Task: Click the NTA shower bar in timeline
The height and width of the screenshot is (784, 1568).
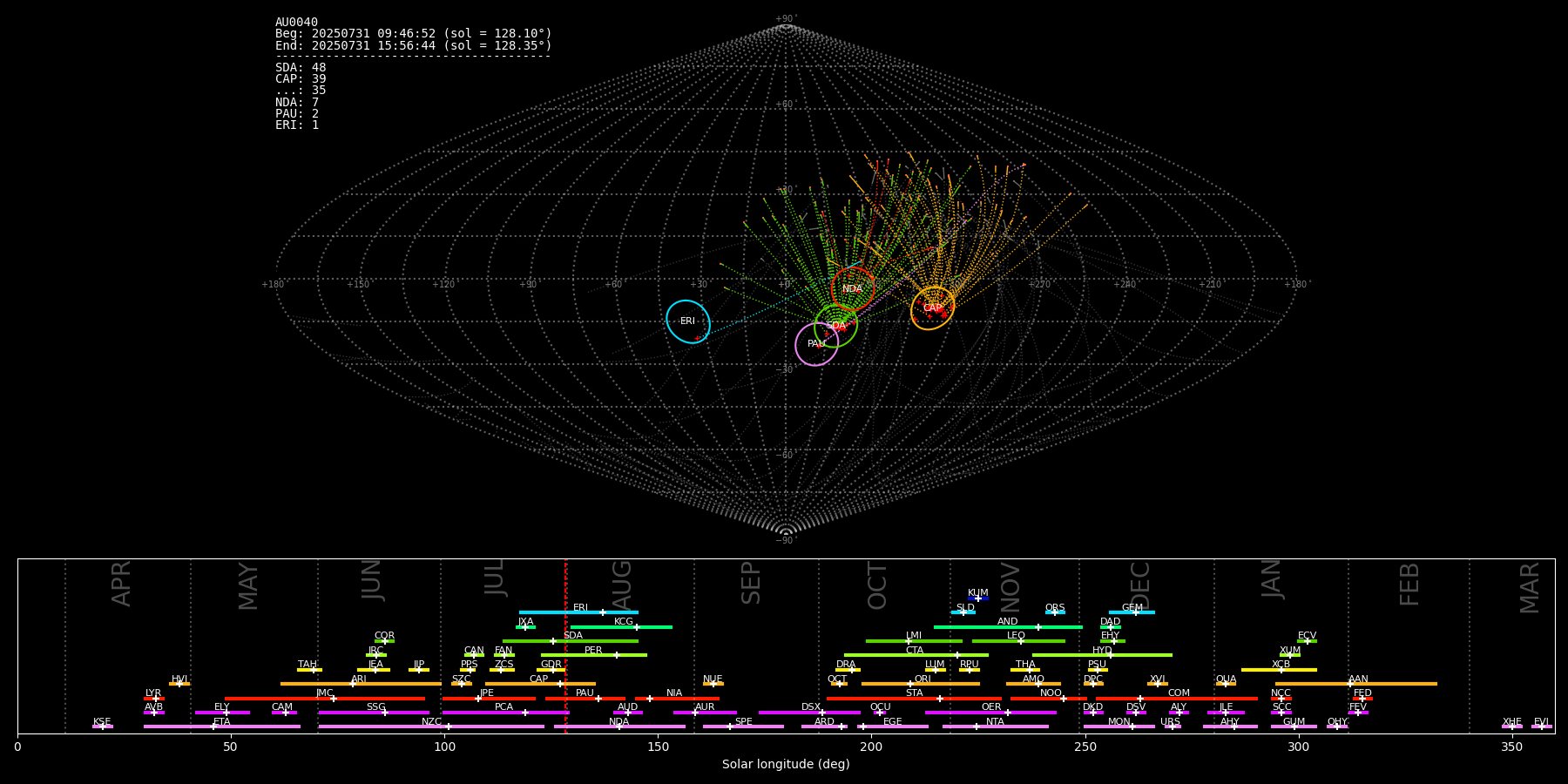Action: (x=995, y=727)
